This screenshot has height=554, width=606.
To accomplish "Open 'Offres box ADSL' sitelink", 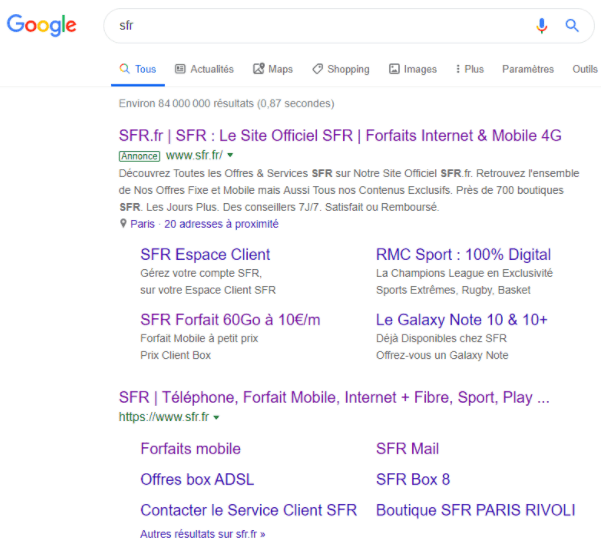I will coord(197,479).
